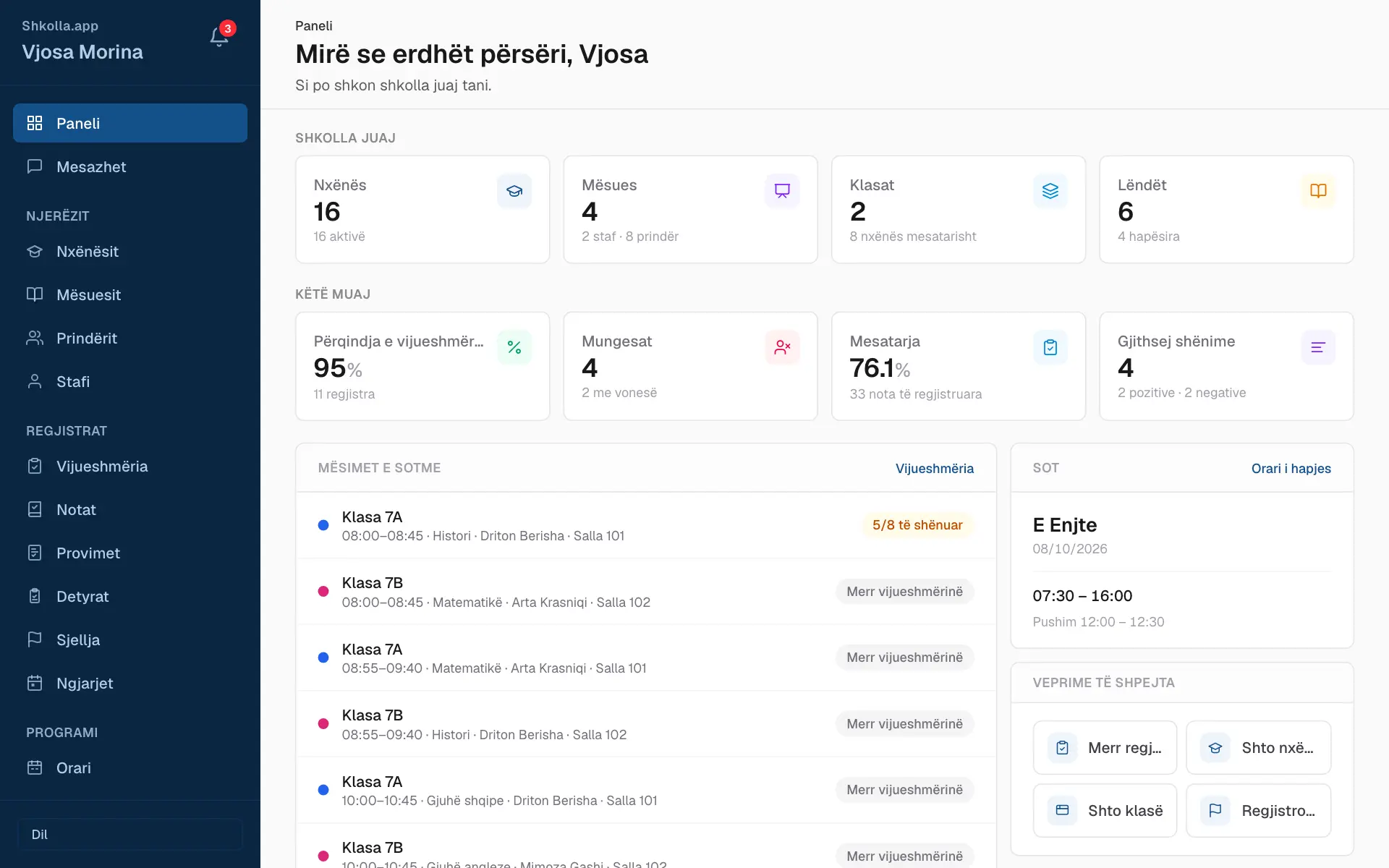Click the user-remove icon on Mungesat card
This screenshot has height=868, width=1389.
pos(782,347)
